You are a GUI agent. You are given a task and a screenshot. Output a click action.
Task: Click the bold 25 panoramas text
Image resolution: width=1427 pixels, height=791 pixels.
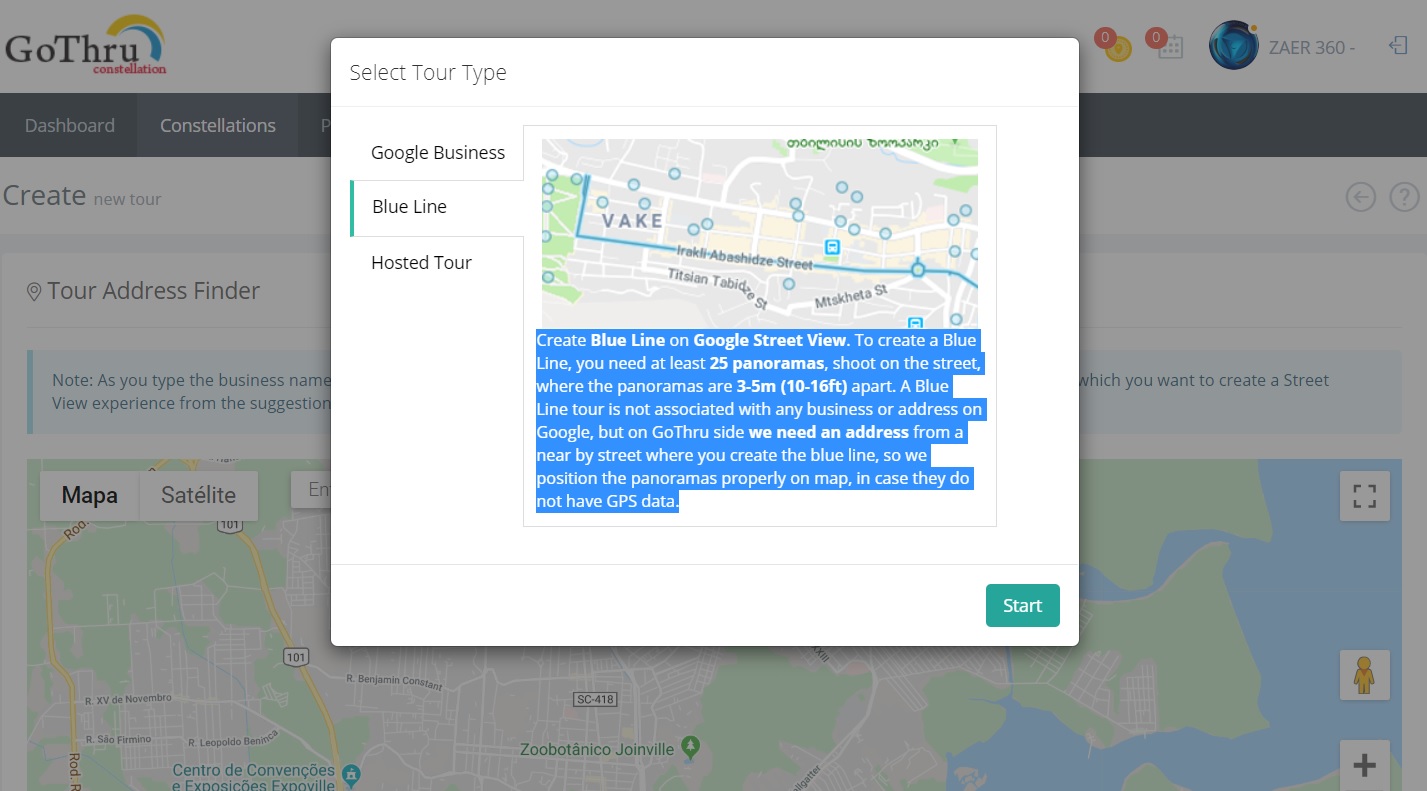[767, 363]
